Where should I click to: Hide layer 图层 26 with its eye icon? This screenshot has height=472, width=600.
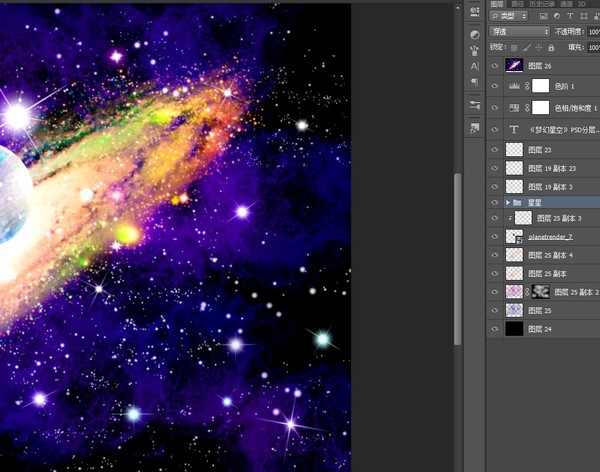click(495, 65)
